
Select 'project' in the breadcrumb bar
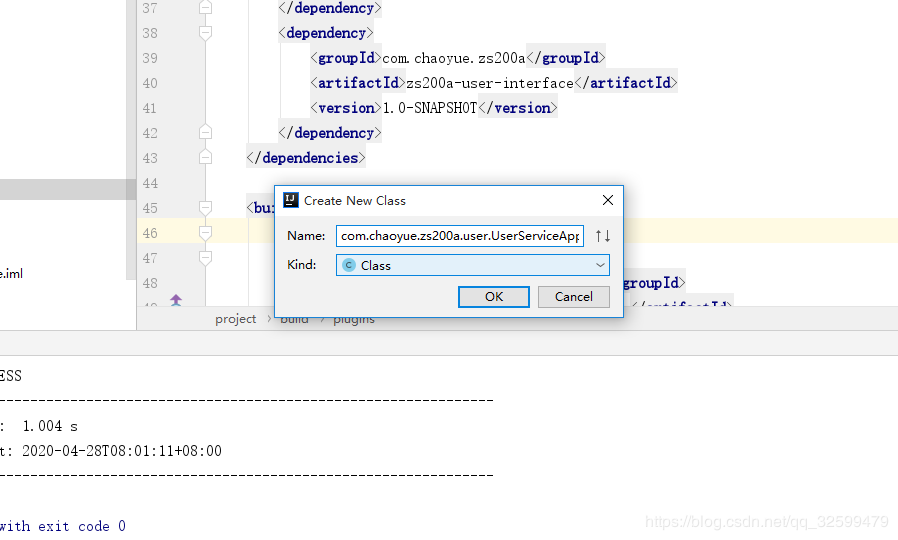[235, 319]
